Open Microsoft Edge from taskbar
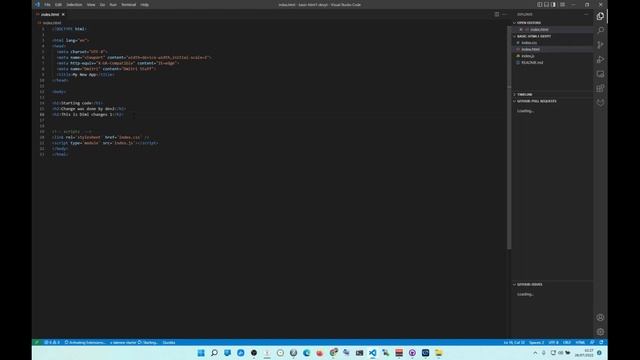640x360 pixels. tap(307, 353)
